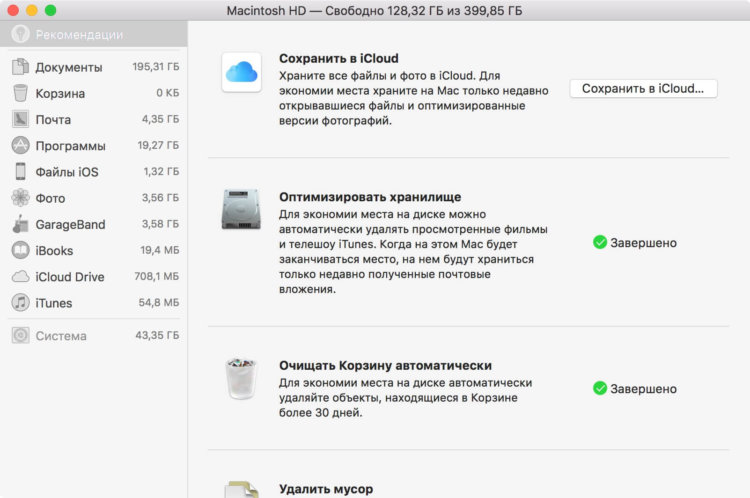This screenshot has height=498, width=750.
Task: Click green checkmark next to Оптимизировать хранилище
Action: pyautogui.click(x=600, y=243)
